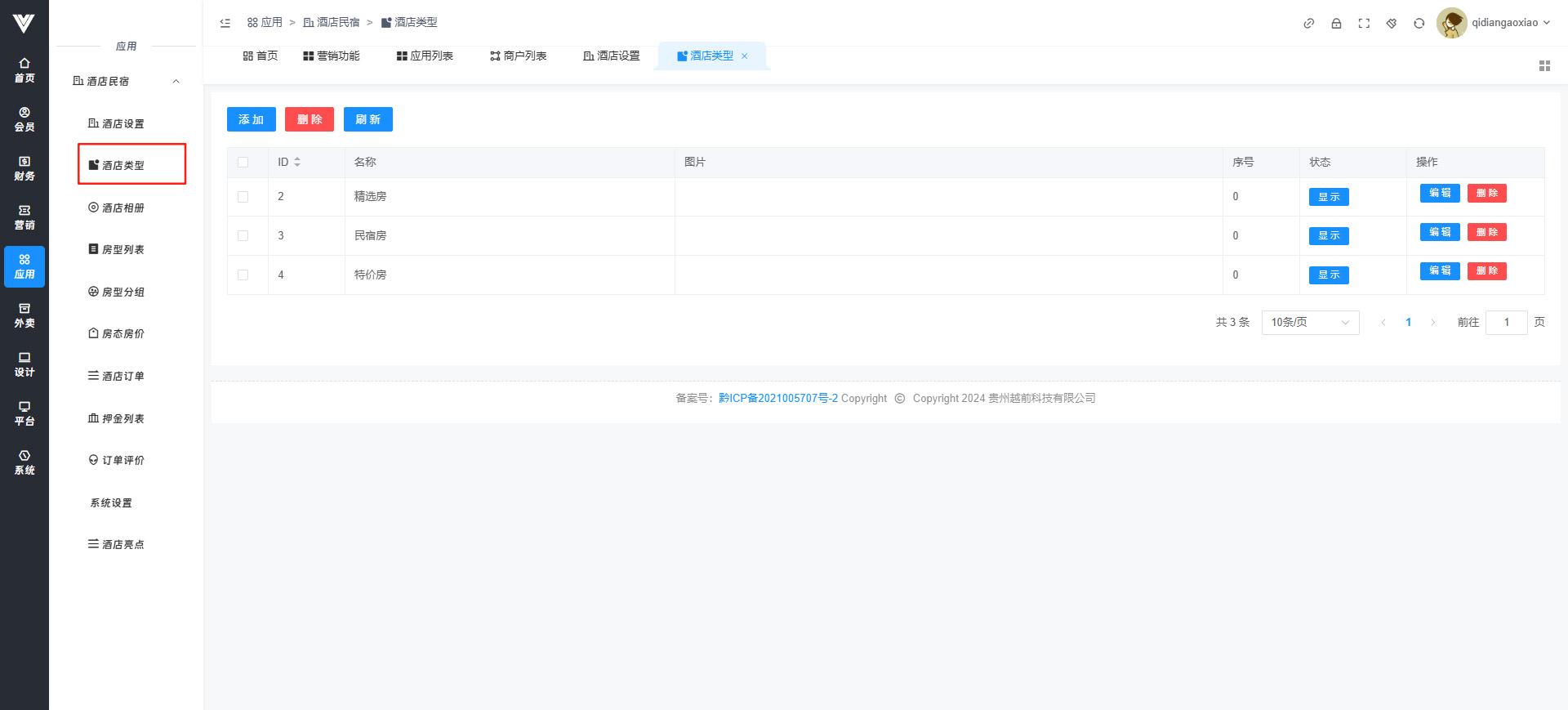Click the link icon in top header
This screenshot has width=1568, height=710.
coord(1308,24)
